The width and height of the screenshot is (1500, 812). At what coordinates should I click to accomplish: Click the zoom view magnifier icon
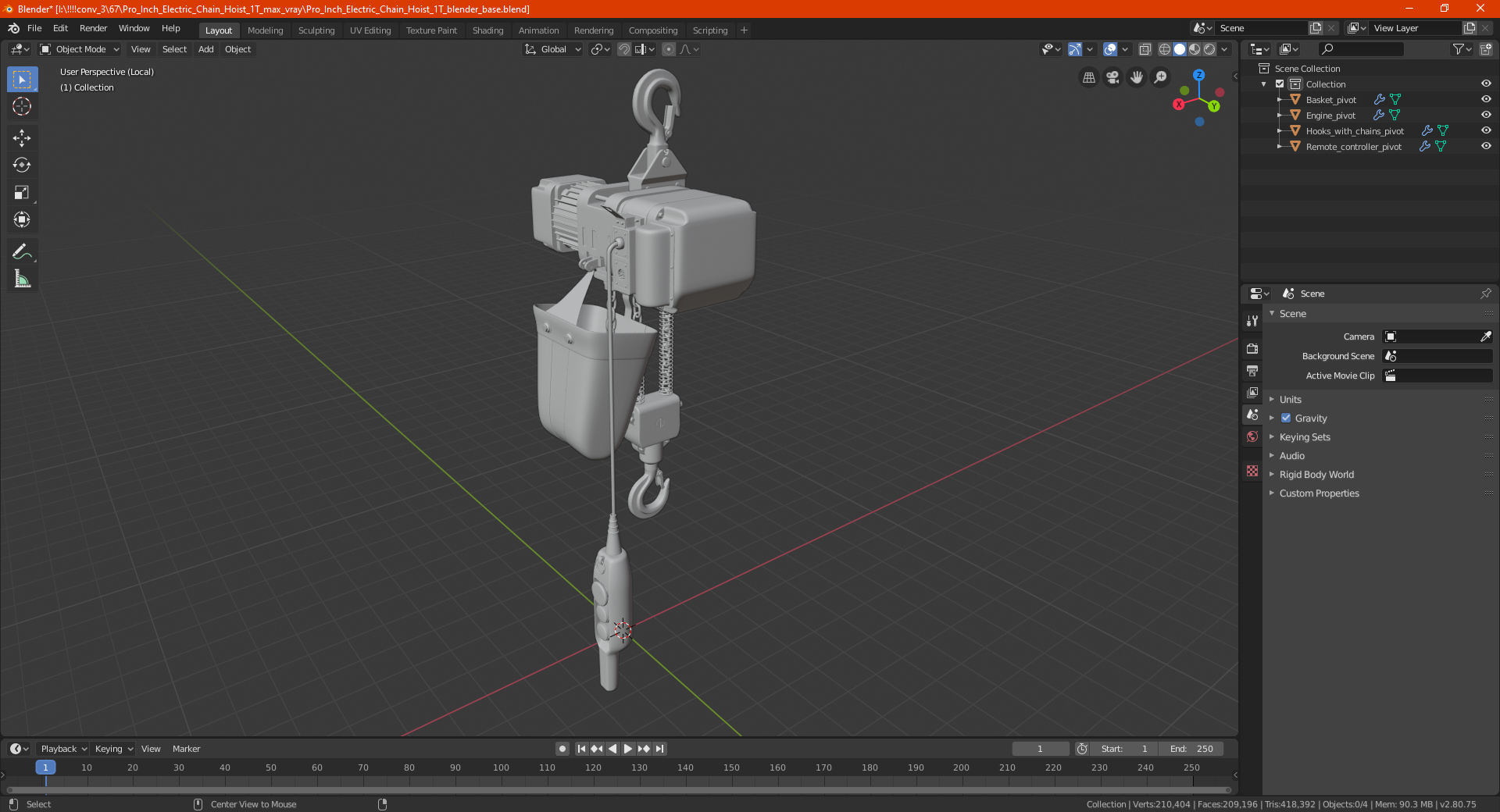tap(1161, 77)
